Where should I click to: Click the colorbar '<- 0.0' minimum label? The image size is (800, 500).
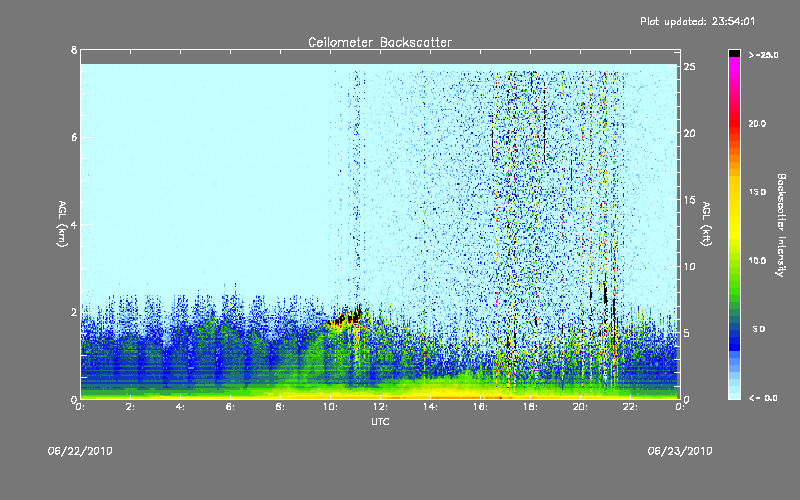coord(763,398)
